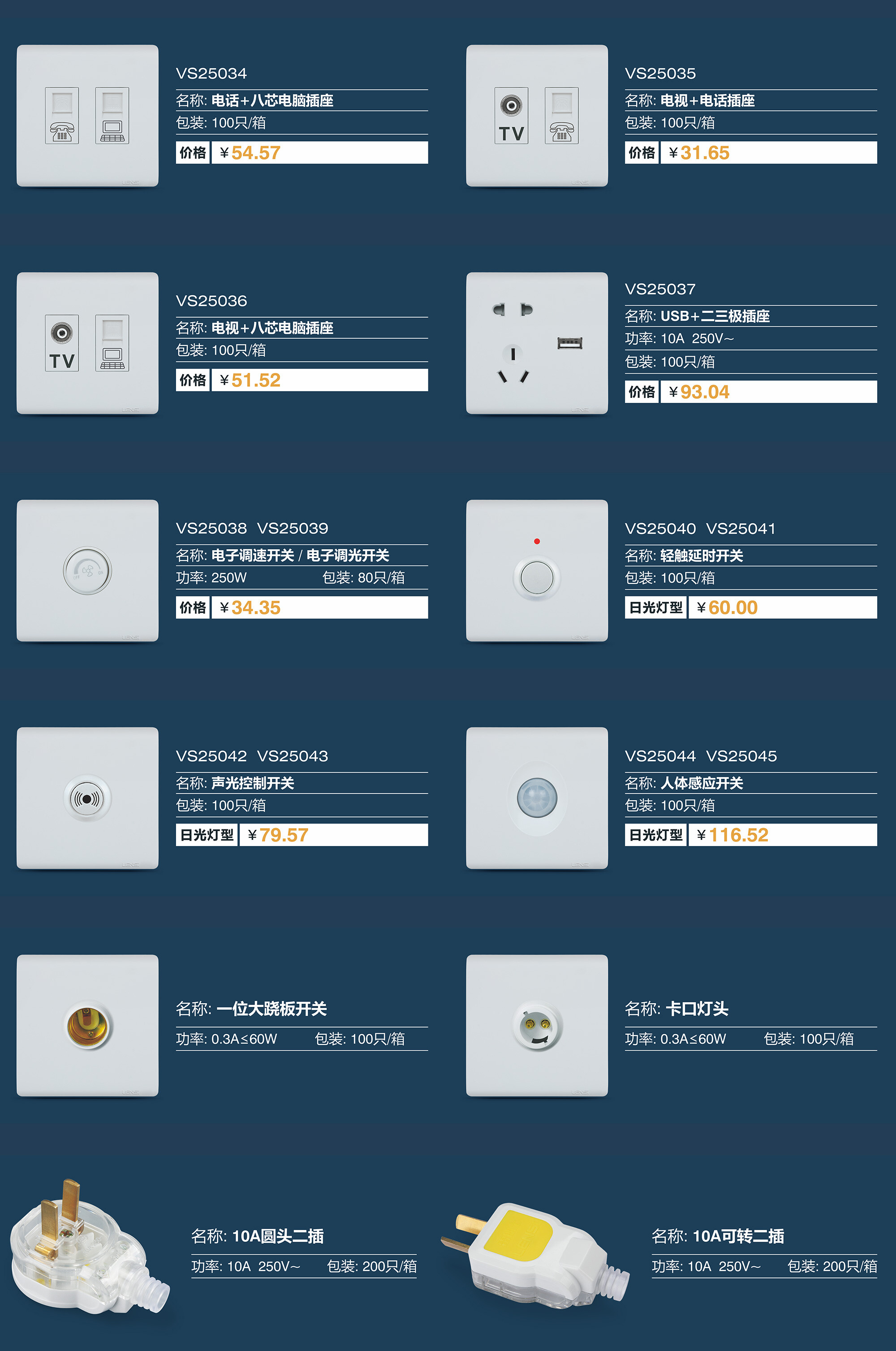This screenshot has width=896, height=1351.
Task: Click the 电子调速开关 product name
Action: click(x=253, y=556)
